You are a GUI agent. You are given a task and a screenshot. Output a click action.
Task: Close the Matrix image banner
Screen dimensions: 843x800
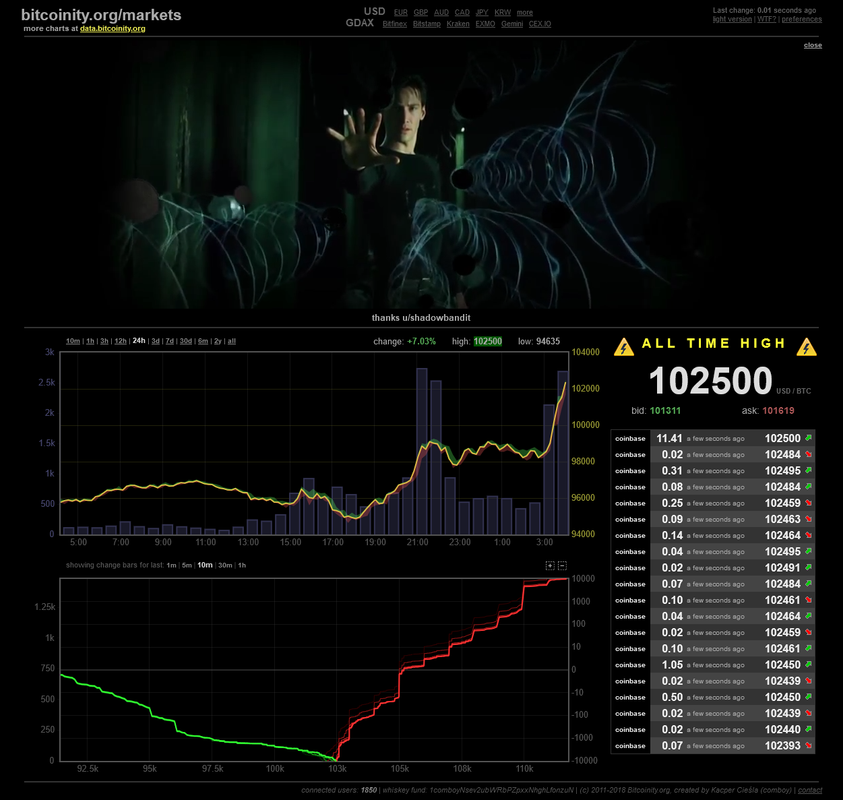point(813,45)
